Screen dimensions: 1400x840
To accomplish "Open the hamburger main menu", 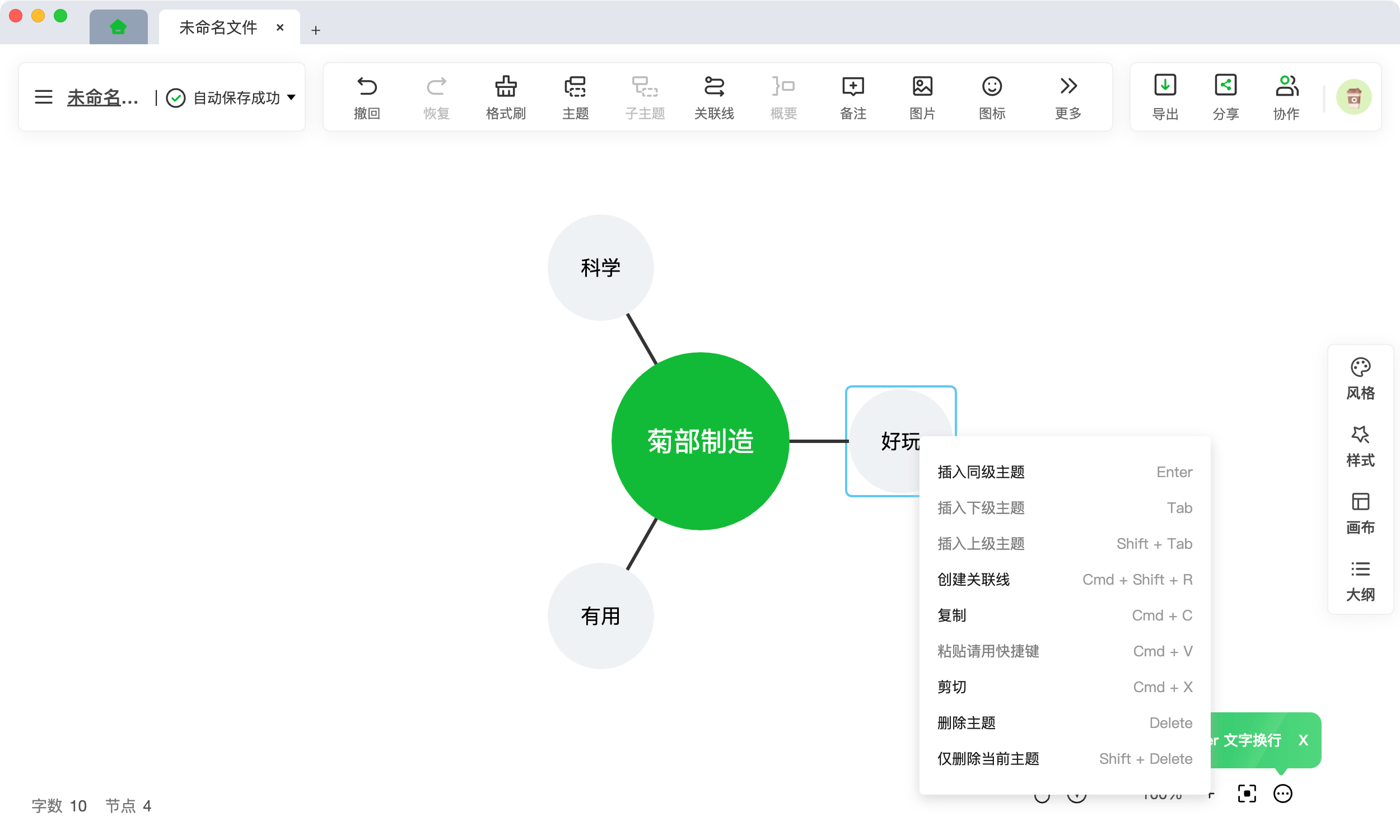I will coord(44,97).
